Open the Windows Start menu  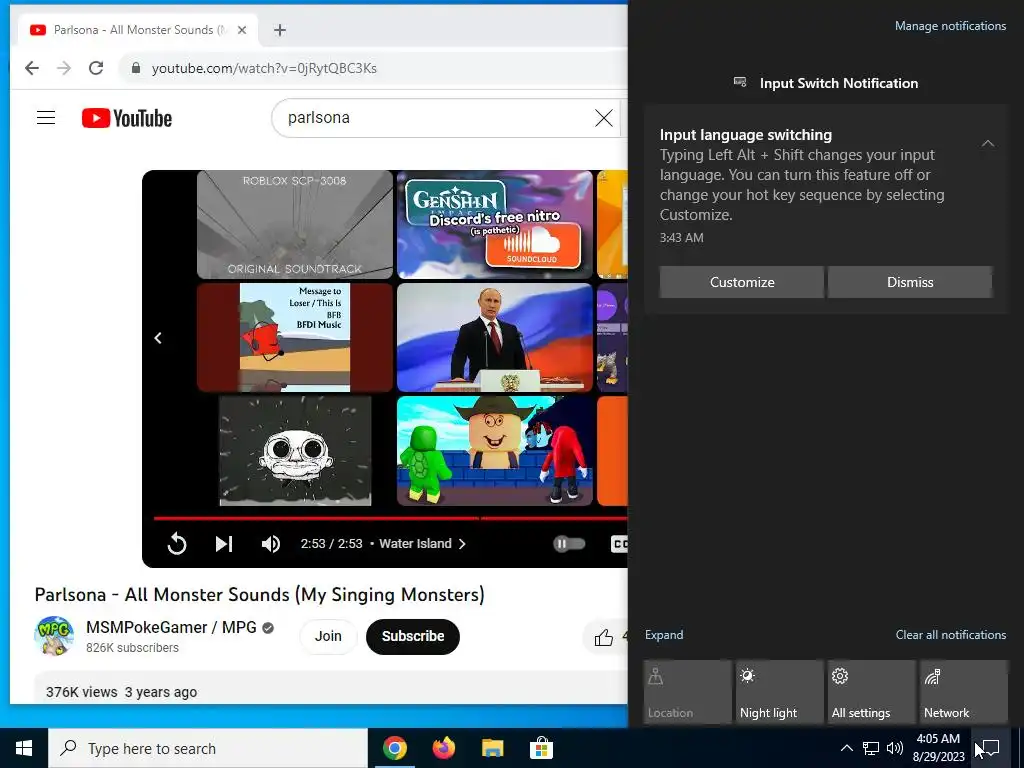pyautogui.click(x=24, y=748)
